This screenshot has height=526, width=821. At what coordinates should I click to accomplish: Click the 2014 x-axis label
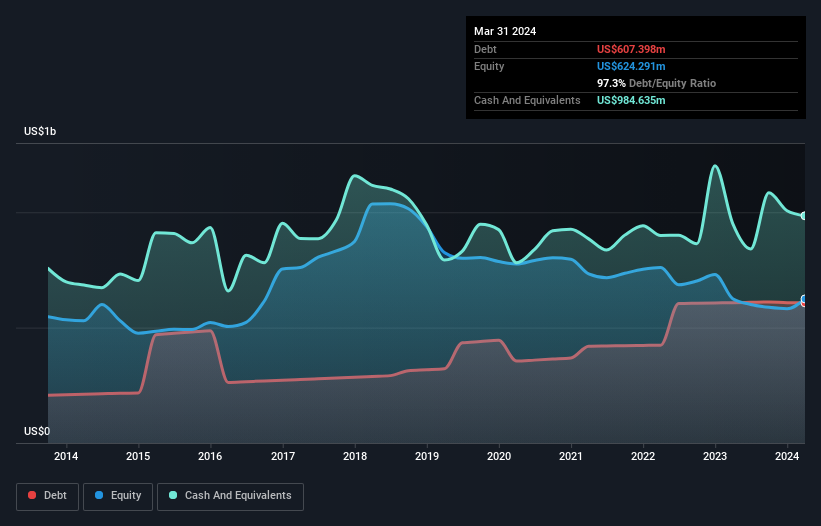click(66, 456)
